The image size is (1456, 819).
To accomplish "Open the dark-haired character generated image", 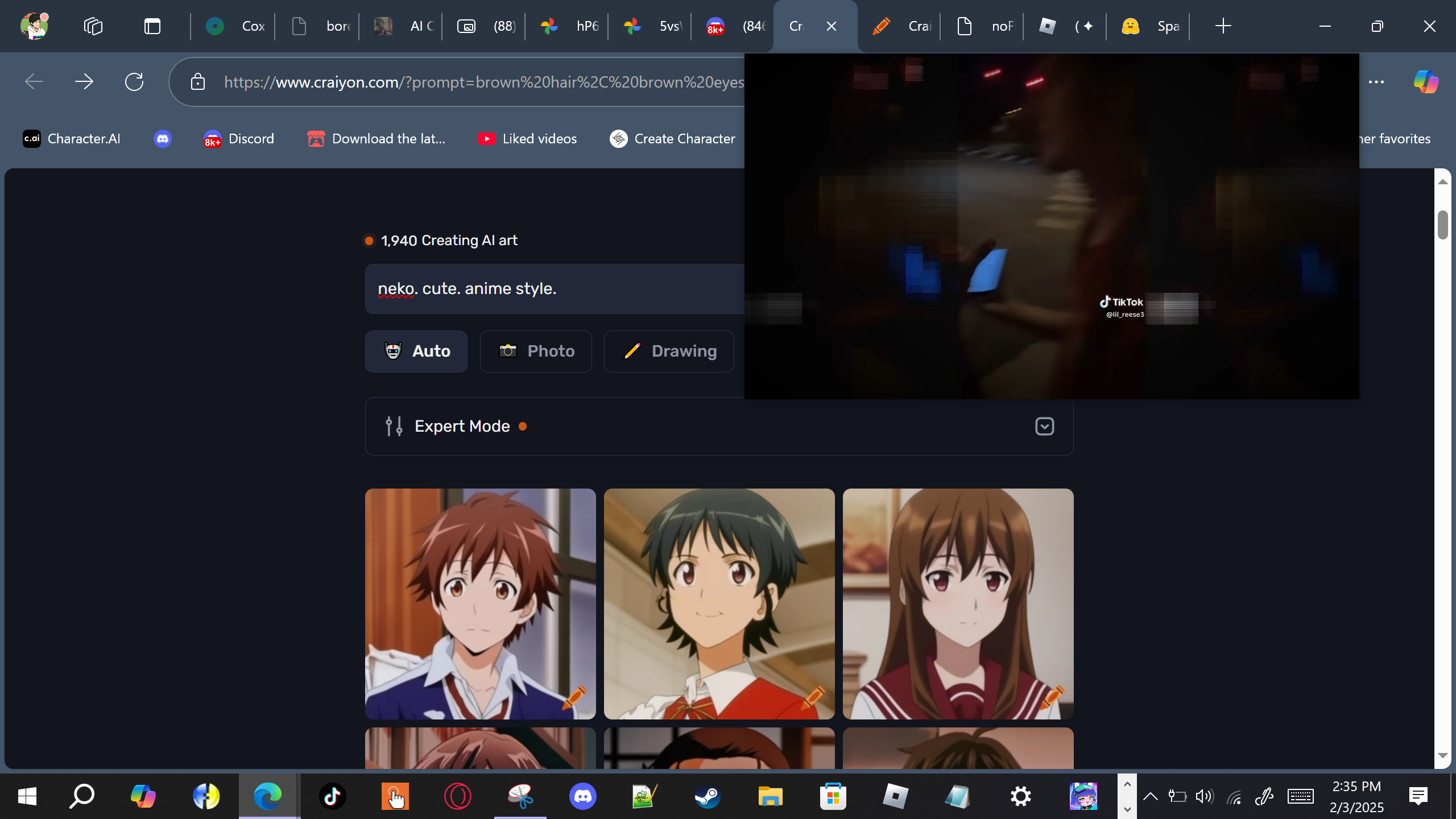I will point(719,604).
